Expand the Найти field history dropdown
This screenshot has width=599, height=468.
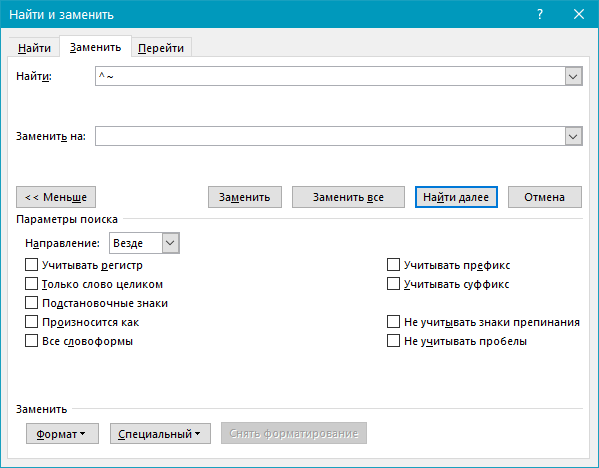pos(573,76)
